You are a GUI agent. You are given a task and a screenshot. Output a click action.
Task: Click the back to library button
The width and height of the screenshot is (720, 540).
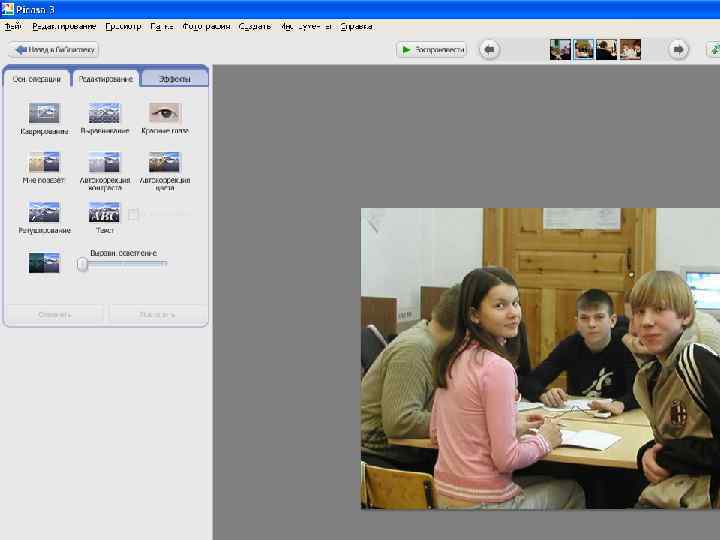click(x=54, y=50)
